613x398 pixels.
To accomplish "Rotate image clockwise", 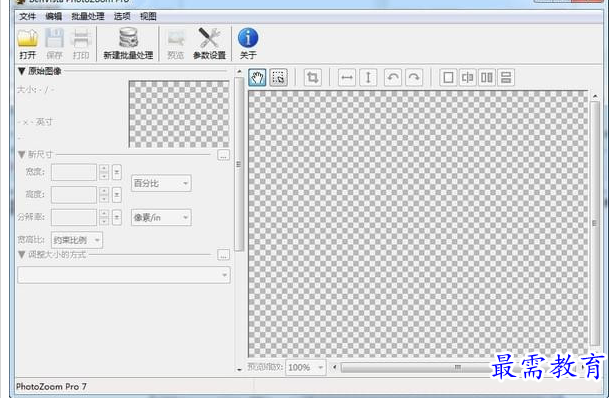I will click(x=414, y=77).
